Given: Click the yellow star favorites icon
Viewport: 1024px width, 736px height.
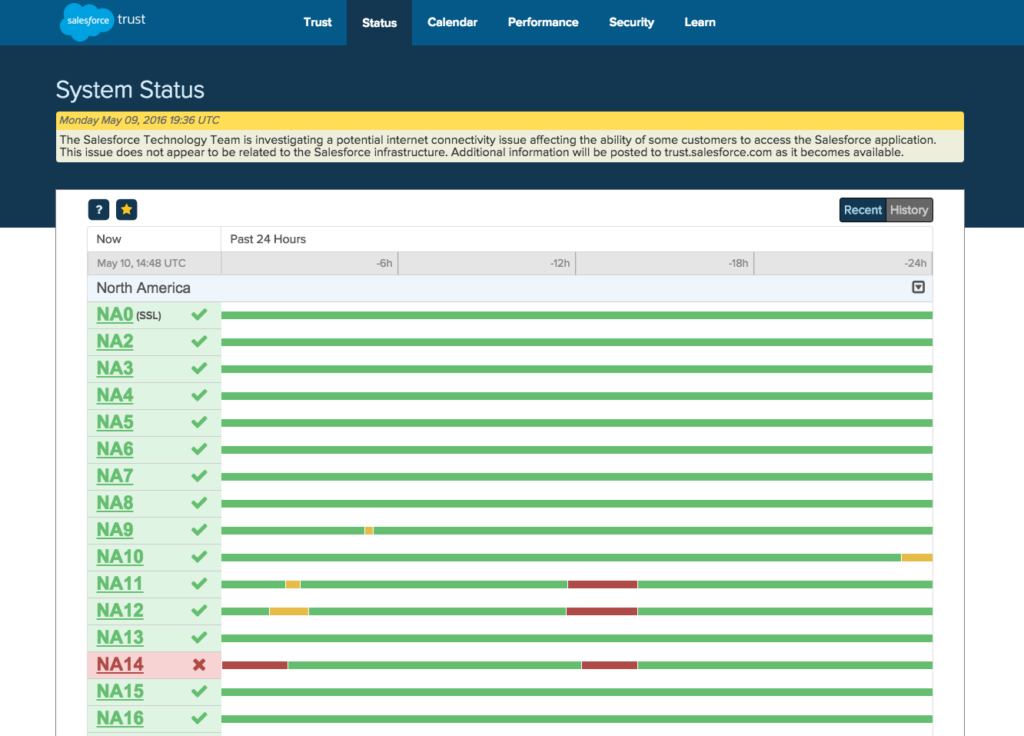Looking at the screenshot, I should click(127, 210).
